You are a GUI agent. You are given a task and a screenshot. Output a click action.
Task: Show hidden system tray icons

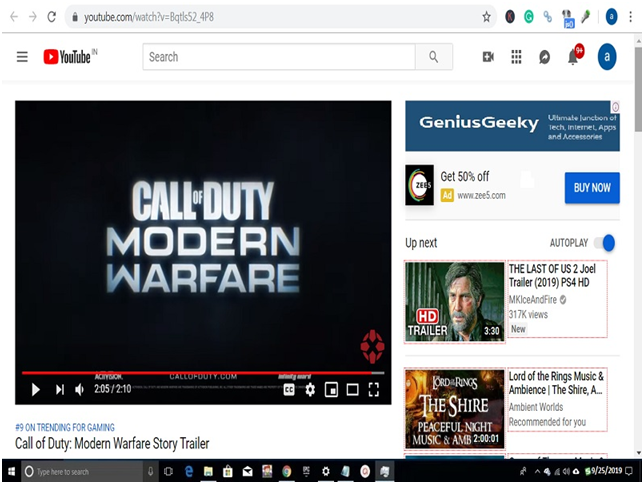click(x=537, y=471)
